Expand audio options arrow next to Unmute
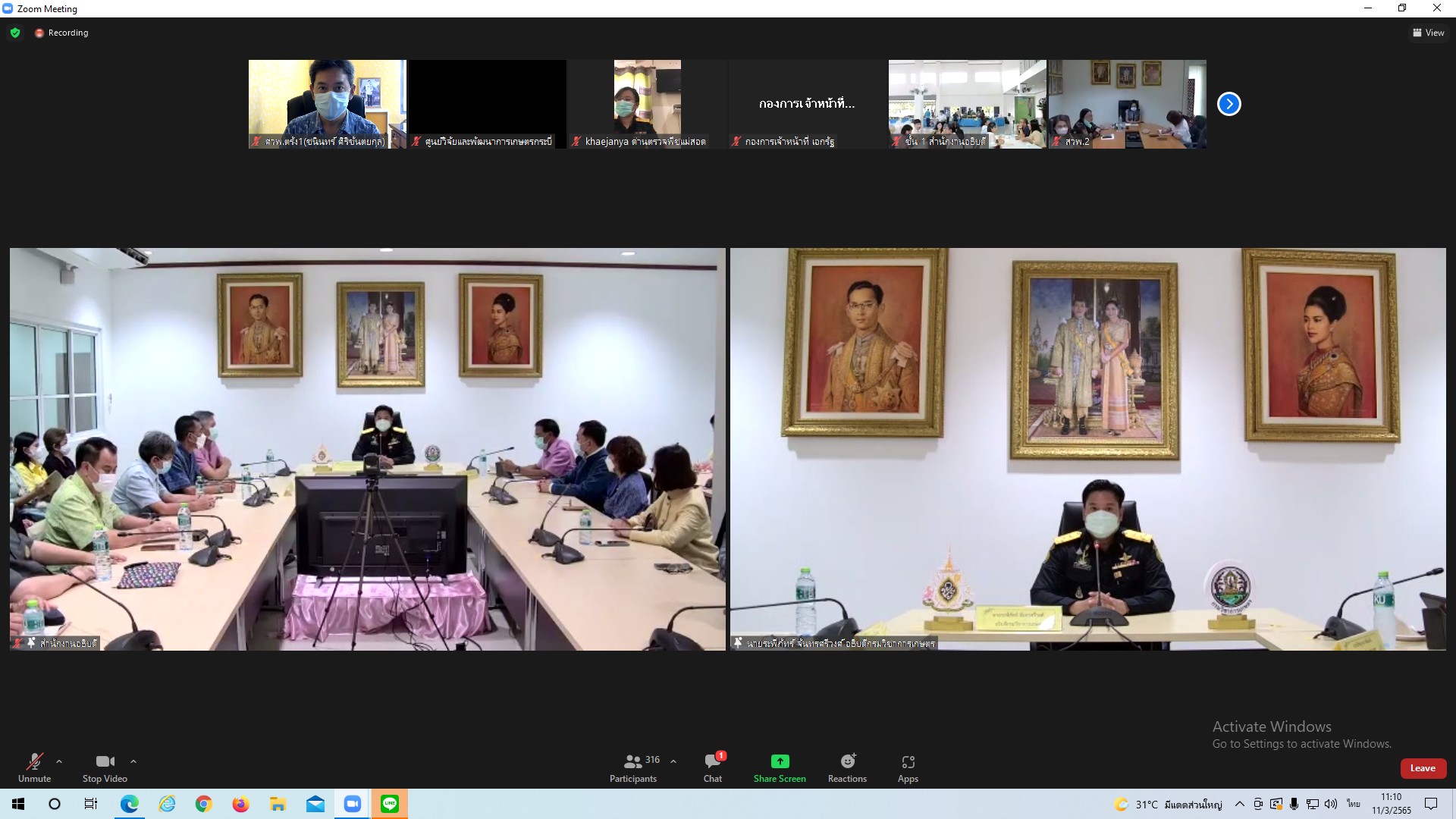This screenshot has width=1456, height=819. tap(59, 761)
